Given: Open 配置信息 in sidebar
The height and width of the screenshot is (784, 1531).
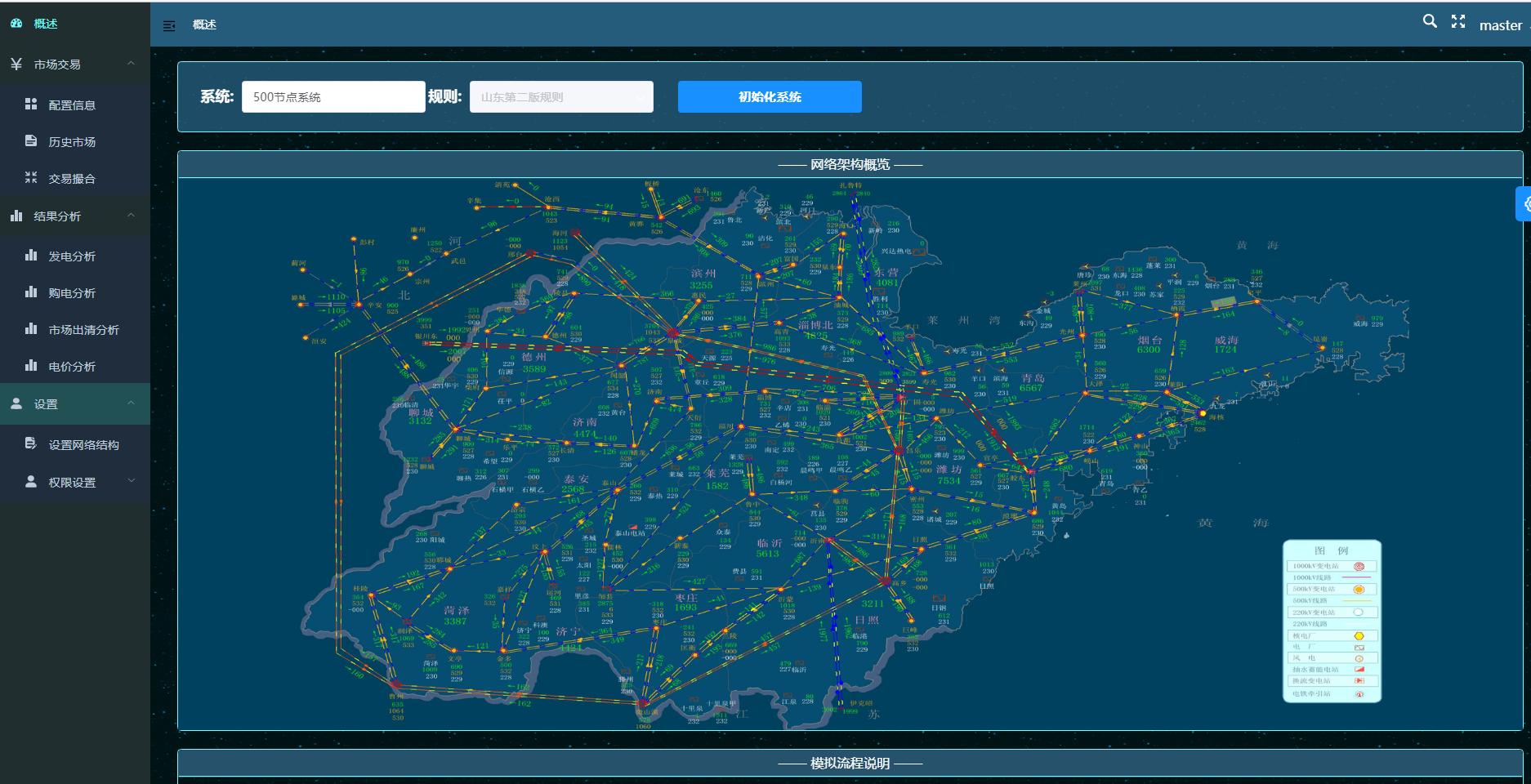Looking at the screenshot, I should [x=72, y=105].
